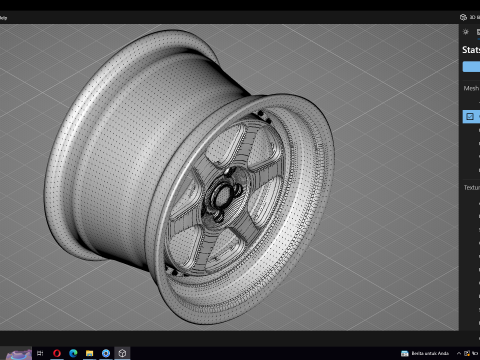
Task: Launch Microsoft Edge from taskbar
Action: [x=73, y=353]
